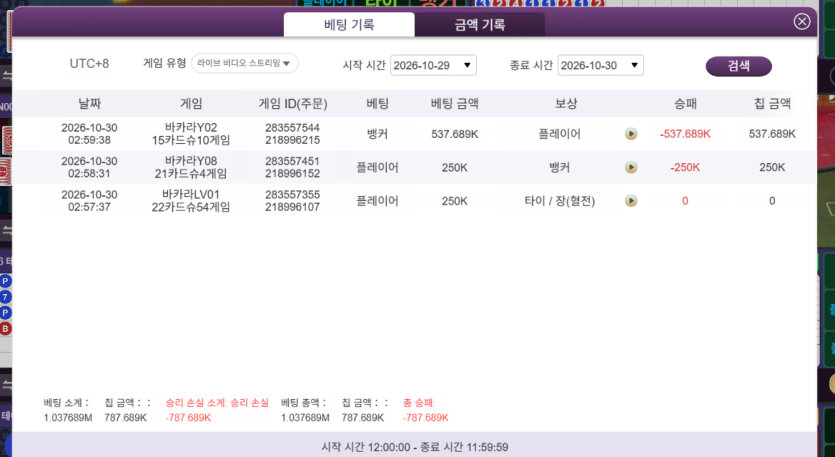Viewport: 835px width, 457px height.
Task: Play replay for the 바카라Y08 bet row
Action: (x=631, y=167)
